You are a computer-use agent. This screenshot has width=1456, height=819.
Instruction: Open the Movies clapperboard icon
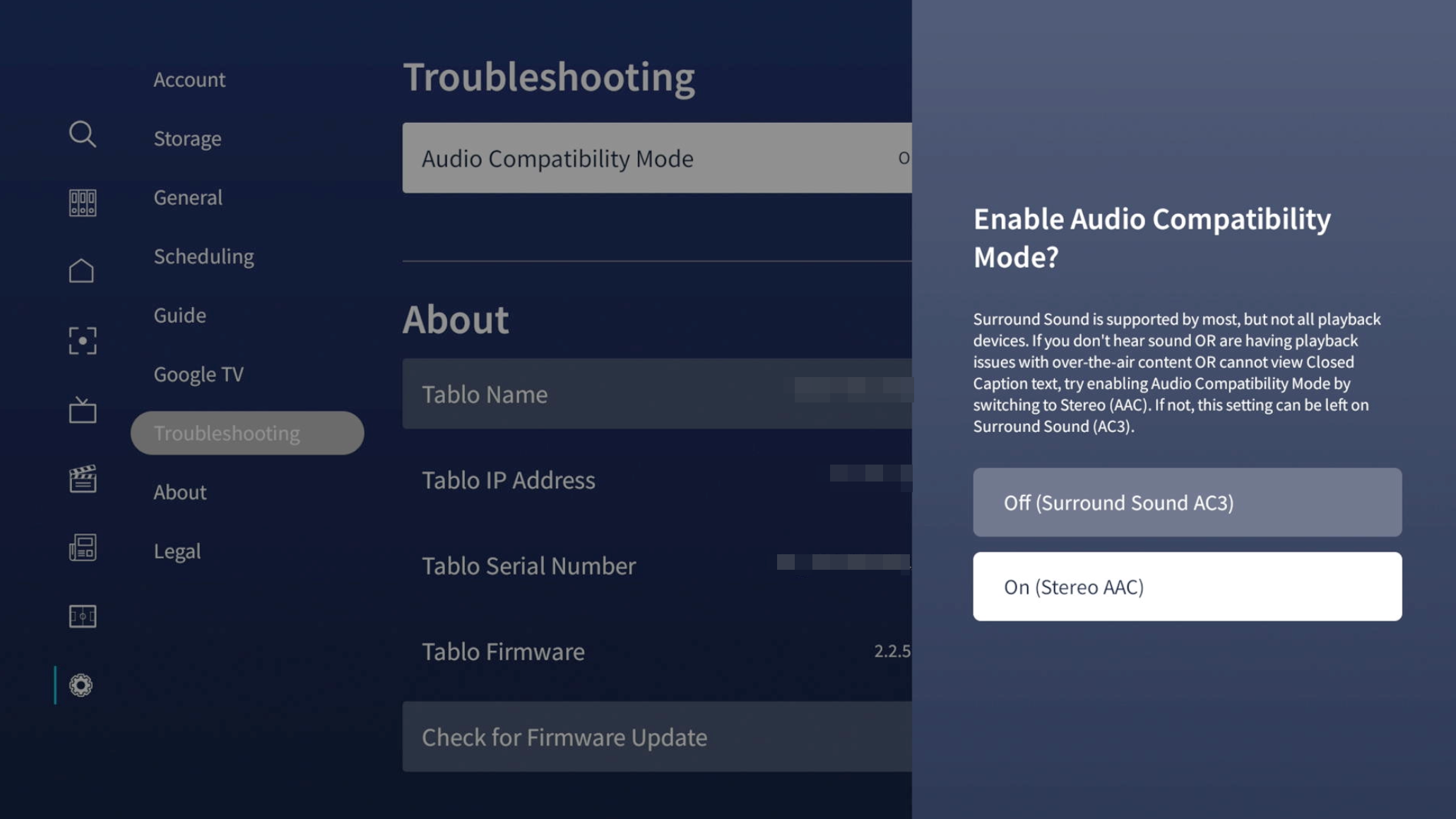(82, 479)
